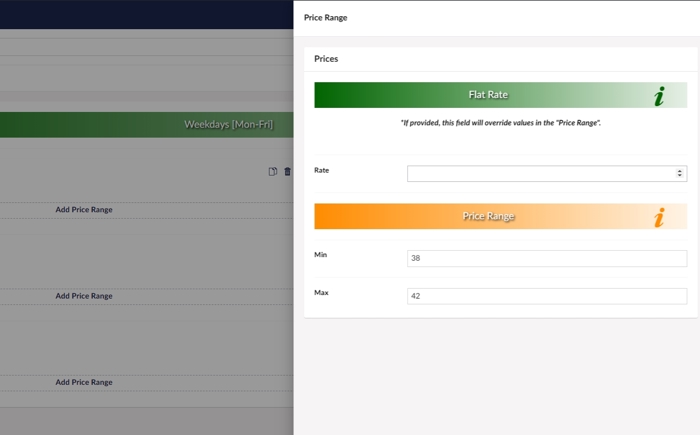Viewport: 700px width, 435px height.
Task: Click the orange Price Range info icon
Action: point(659,217)
